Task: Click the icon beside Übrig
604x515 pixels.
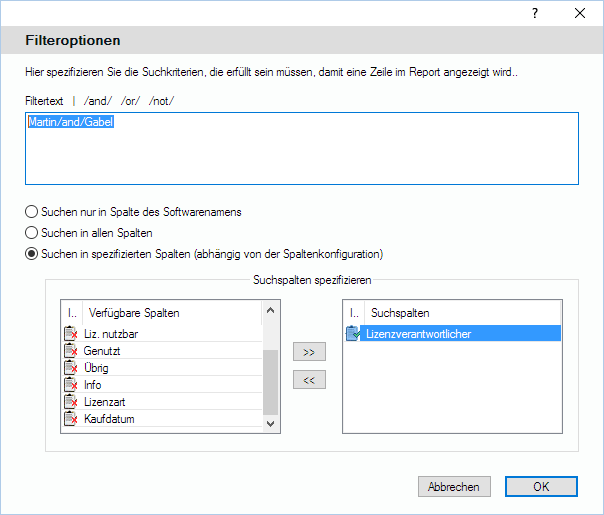Action: pyautogui.click(x=70, y=367)
